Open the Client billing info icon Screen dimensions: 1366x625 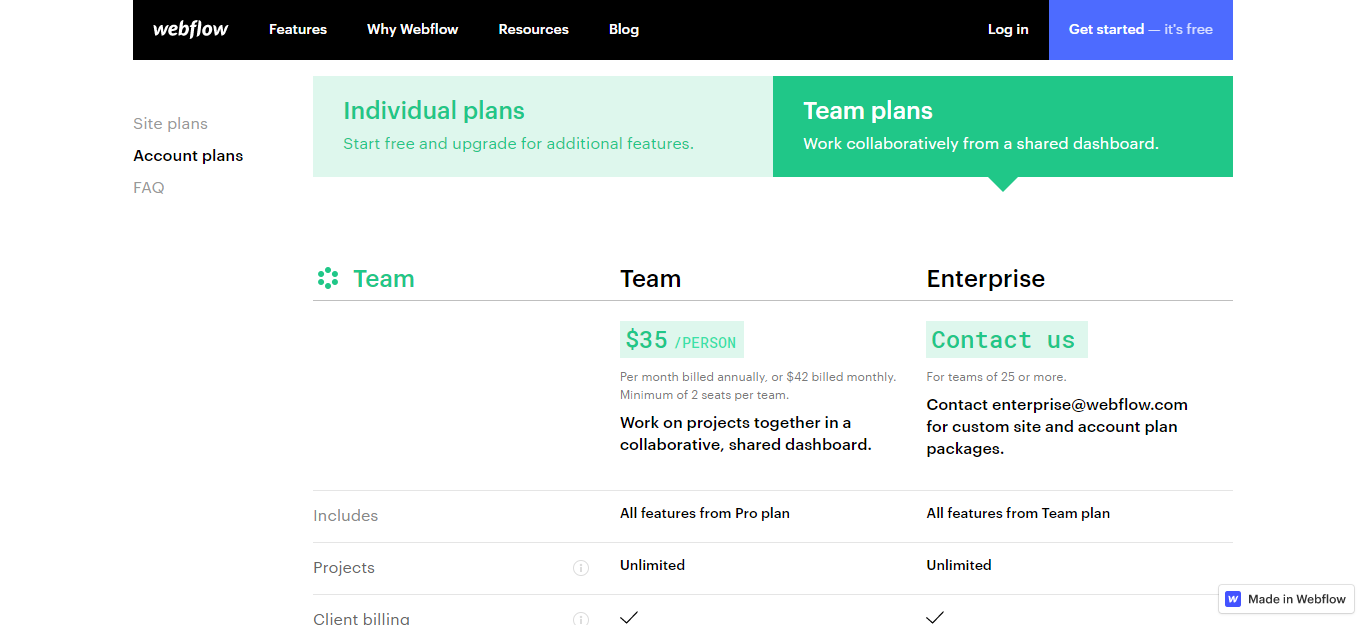coord(581,619)
